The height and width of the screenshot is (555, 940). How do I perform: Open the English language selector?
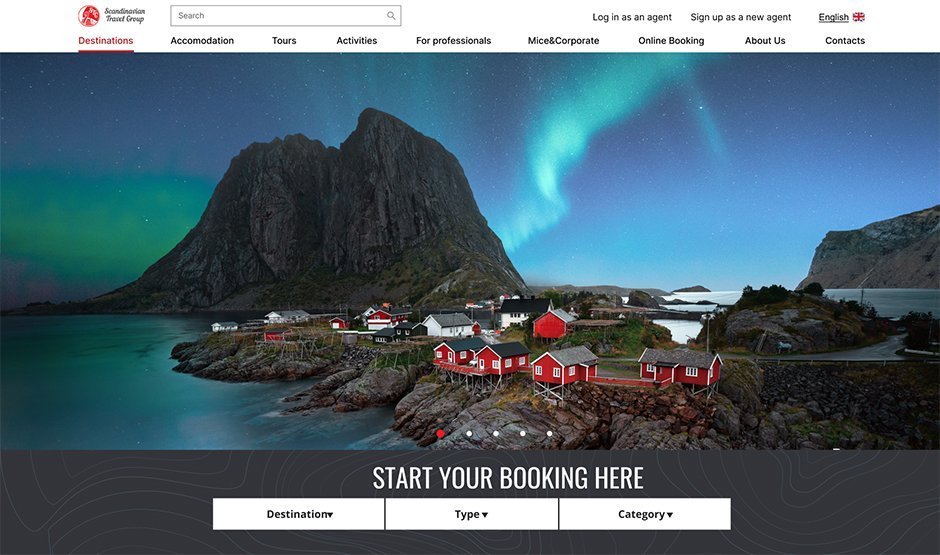(833, 17)
